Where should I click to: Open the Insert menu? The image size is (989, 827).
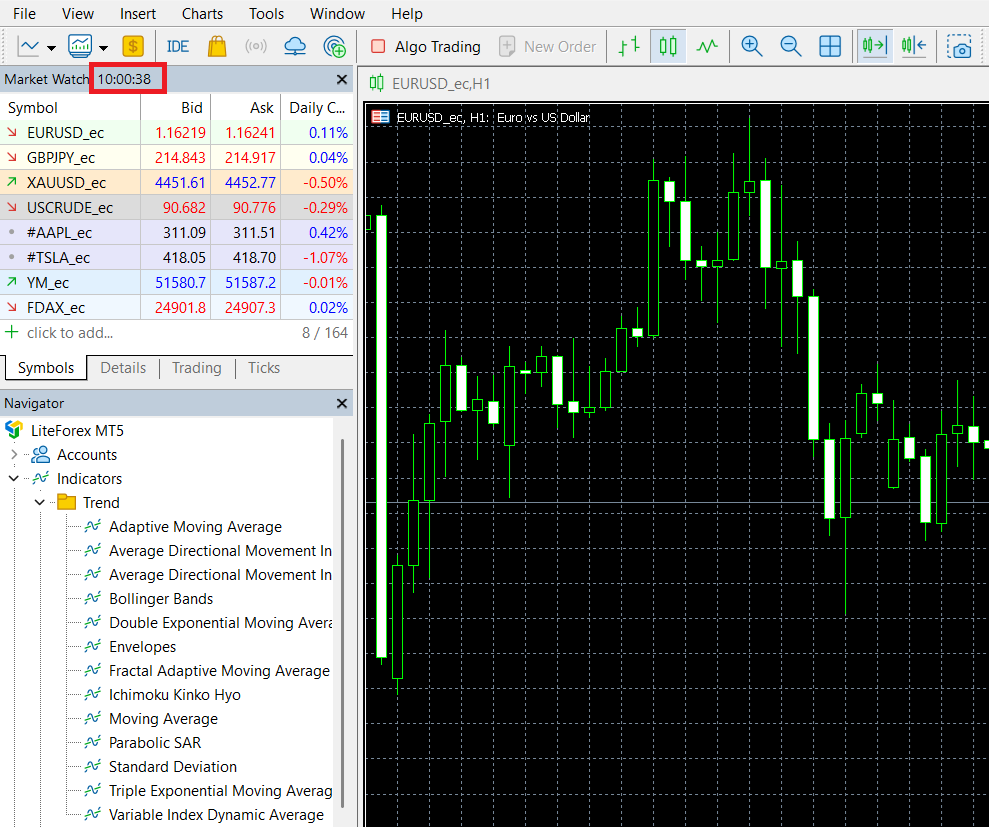point(138,13)
